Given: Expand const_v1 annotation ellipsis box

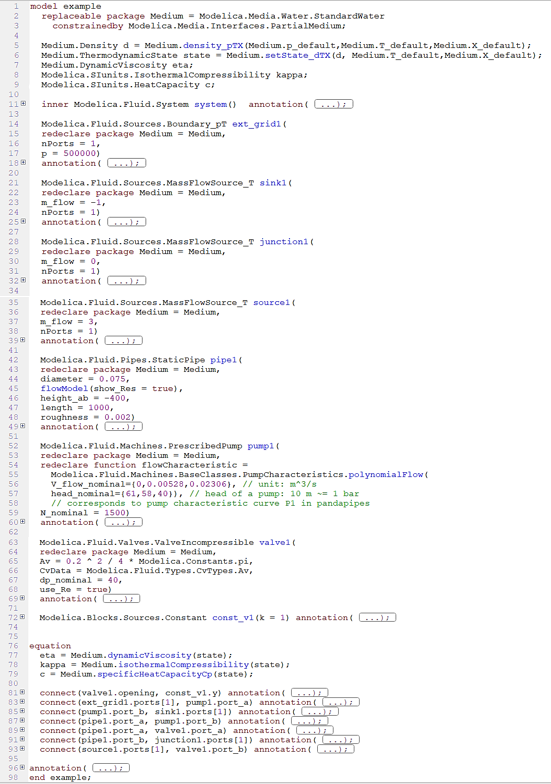Looking at the screenshot, I should pos(378,618).
